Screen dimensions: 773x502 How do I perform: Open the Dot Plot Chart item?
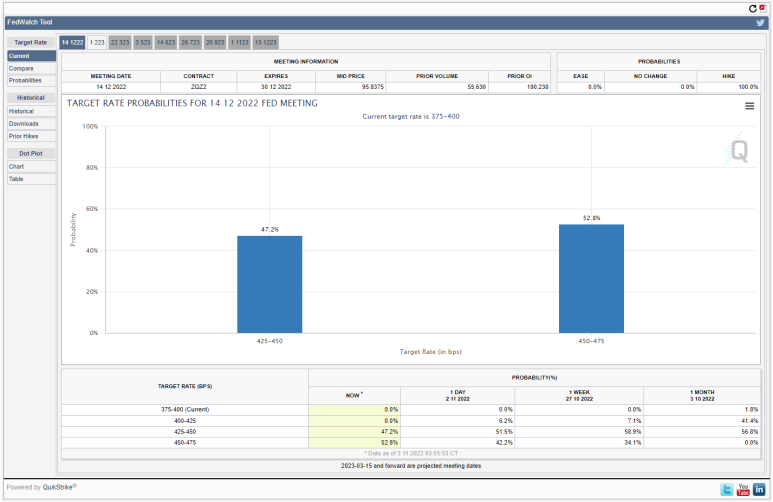coord(32,167)
